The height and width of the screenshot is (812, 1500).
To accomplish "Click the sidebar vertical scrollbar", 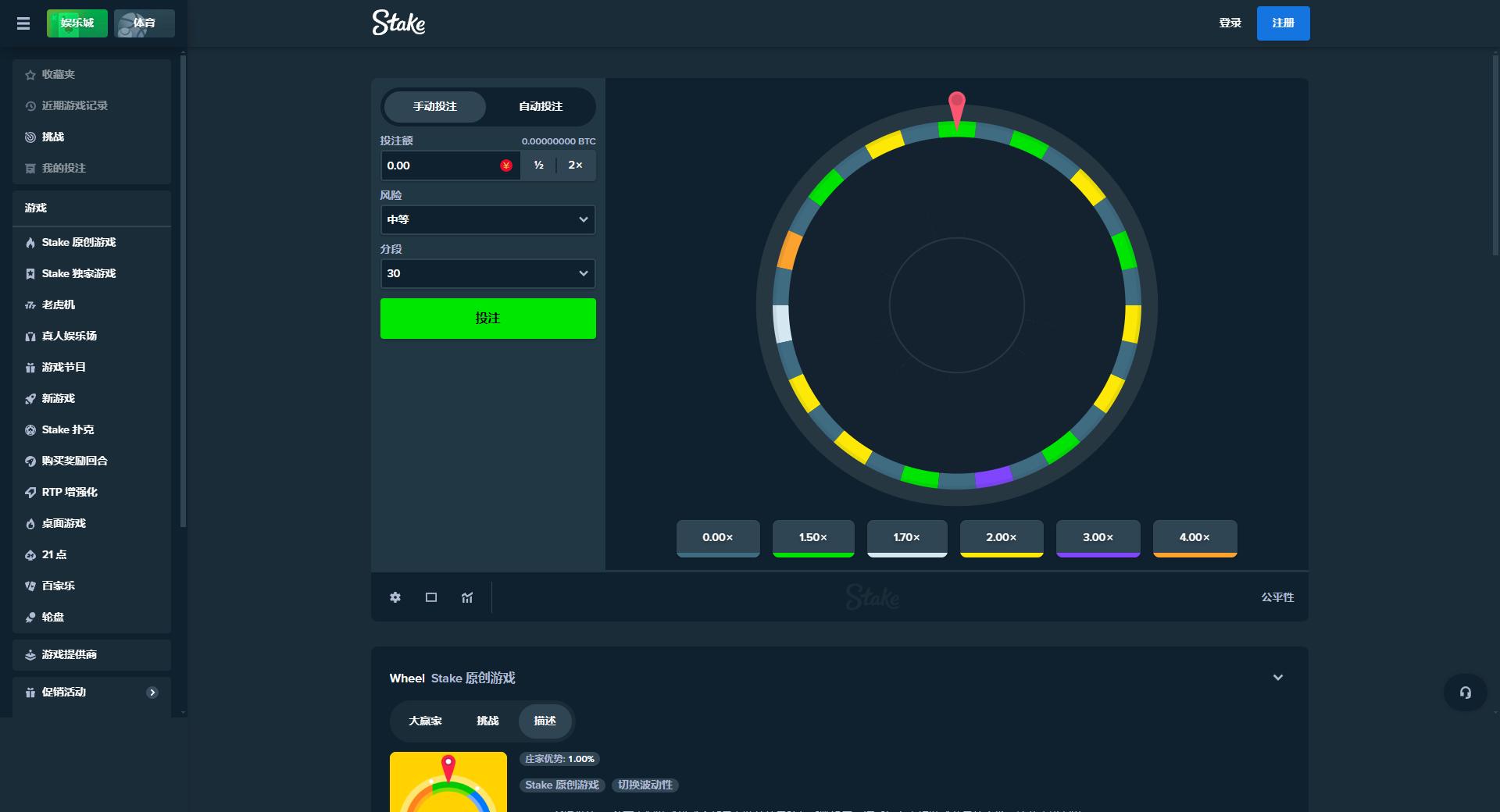I will [x=183, y=293].
